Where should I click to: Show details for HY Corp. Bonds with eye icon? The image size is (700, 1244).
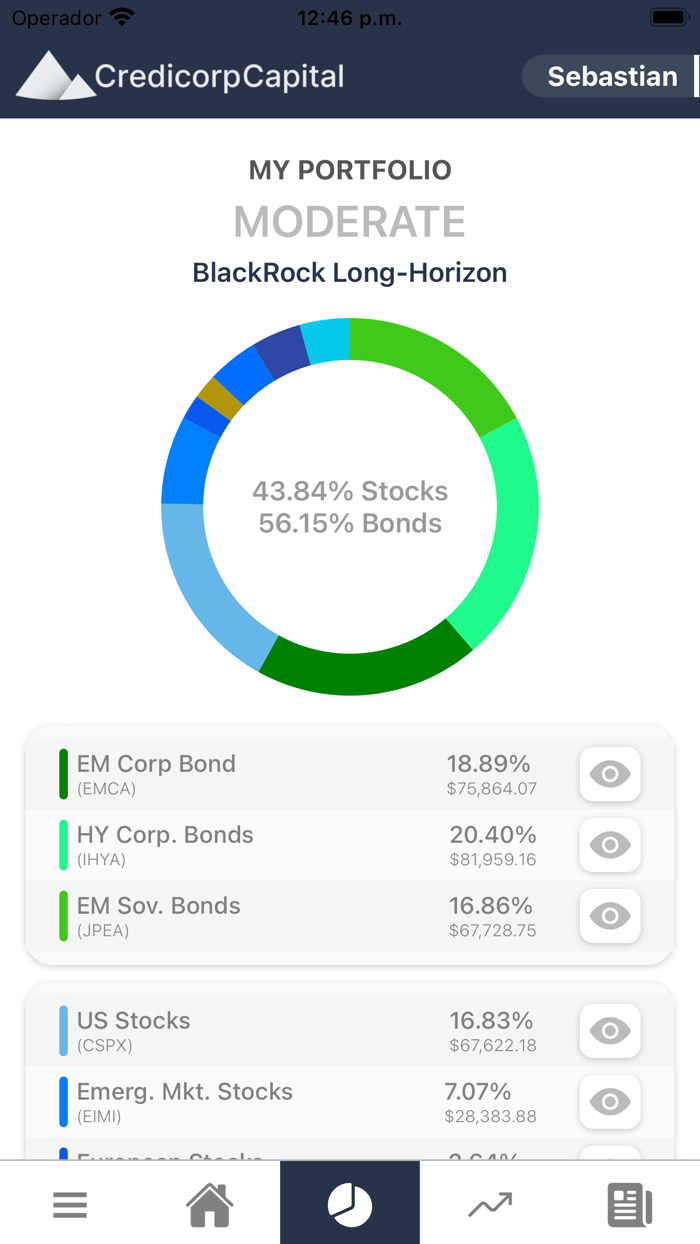(x=609, y=845)
